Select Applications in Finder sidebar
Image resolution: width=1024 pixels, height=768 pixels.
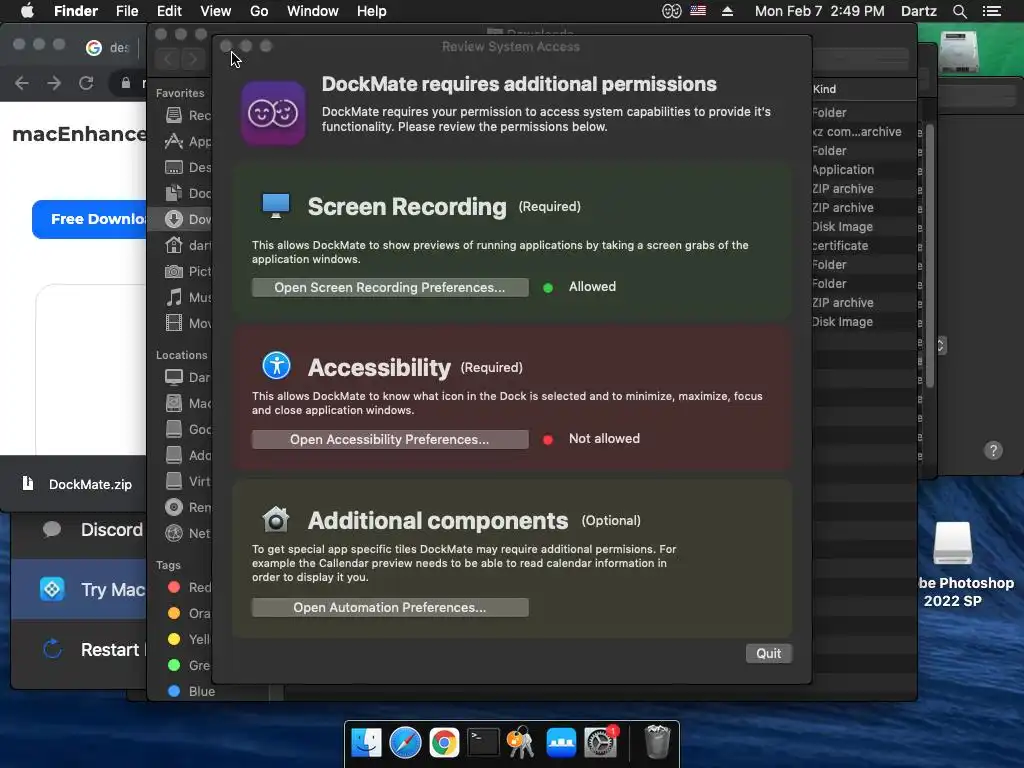188,141
